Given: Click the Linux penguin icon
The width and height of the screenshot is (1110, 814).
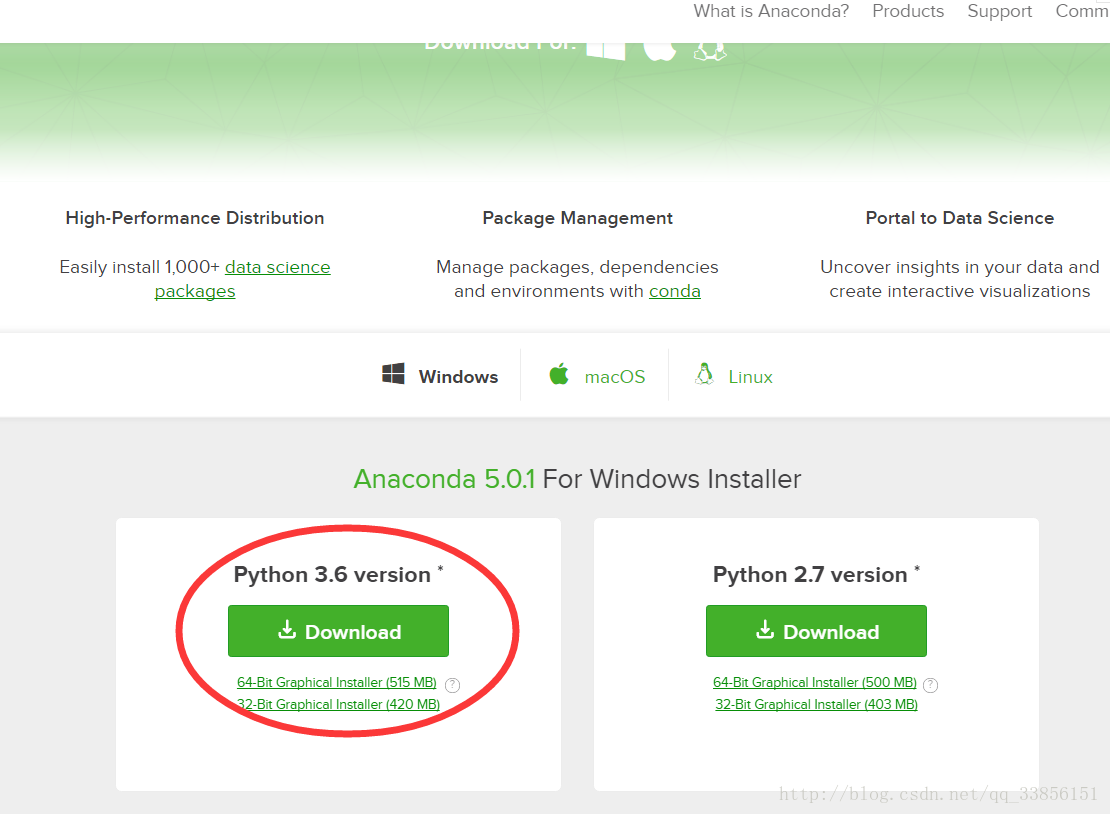Looking at the screenshot, I should tap(704, 374).
